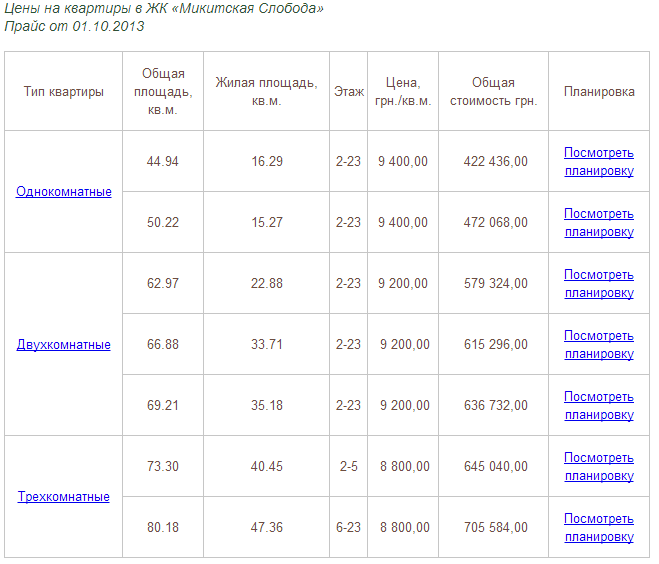The height and width of the screenshot is (564, 659).
Task: Click the 'Планировка' column header
Action: coord(599,92)
